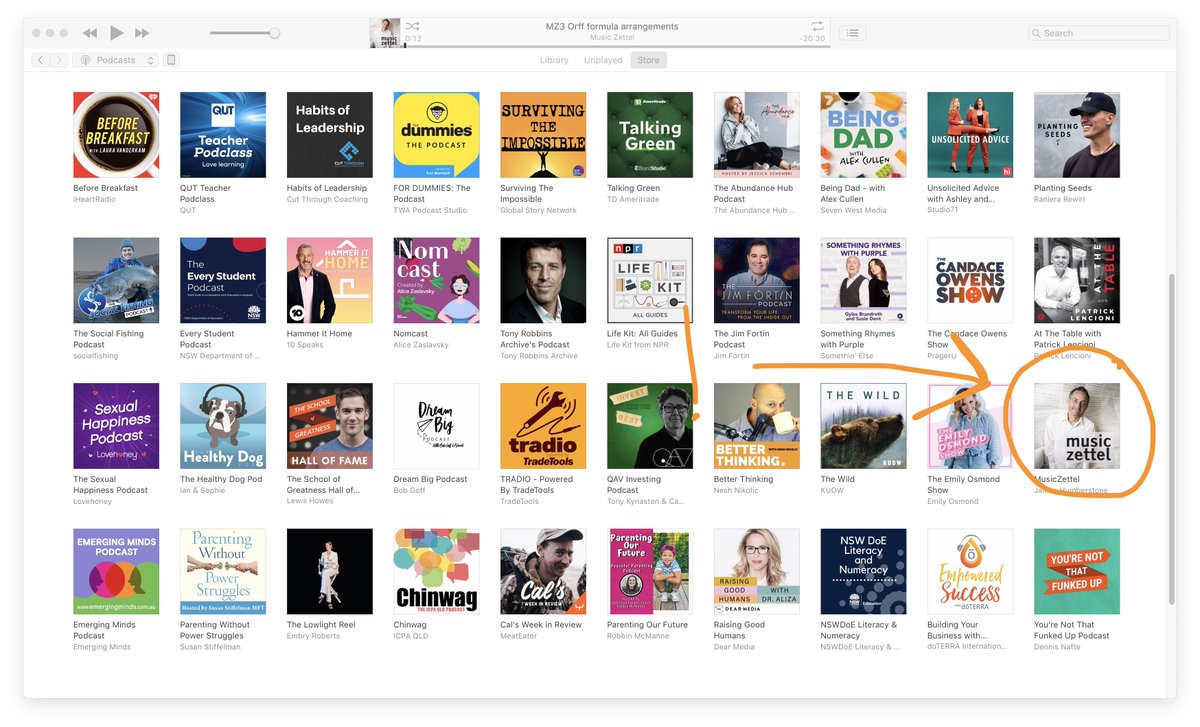Open QUT Teacher Podclass artwork
Screen dimensions: 1200x727
223,135
